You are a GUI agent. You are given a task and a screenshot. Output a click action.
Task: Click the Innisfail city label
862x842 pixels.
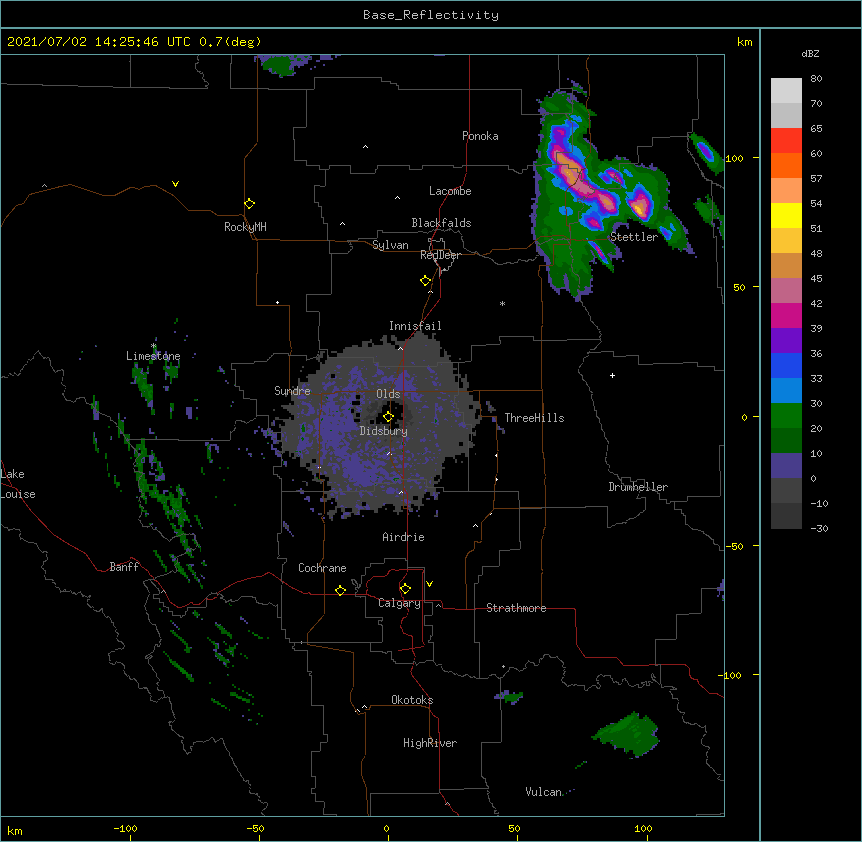pos(415,326)
